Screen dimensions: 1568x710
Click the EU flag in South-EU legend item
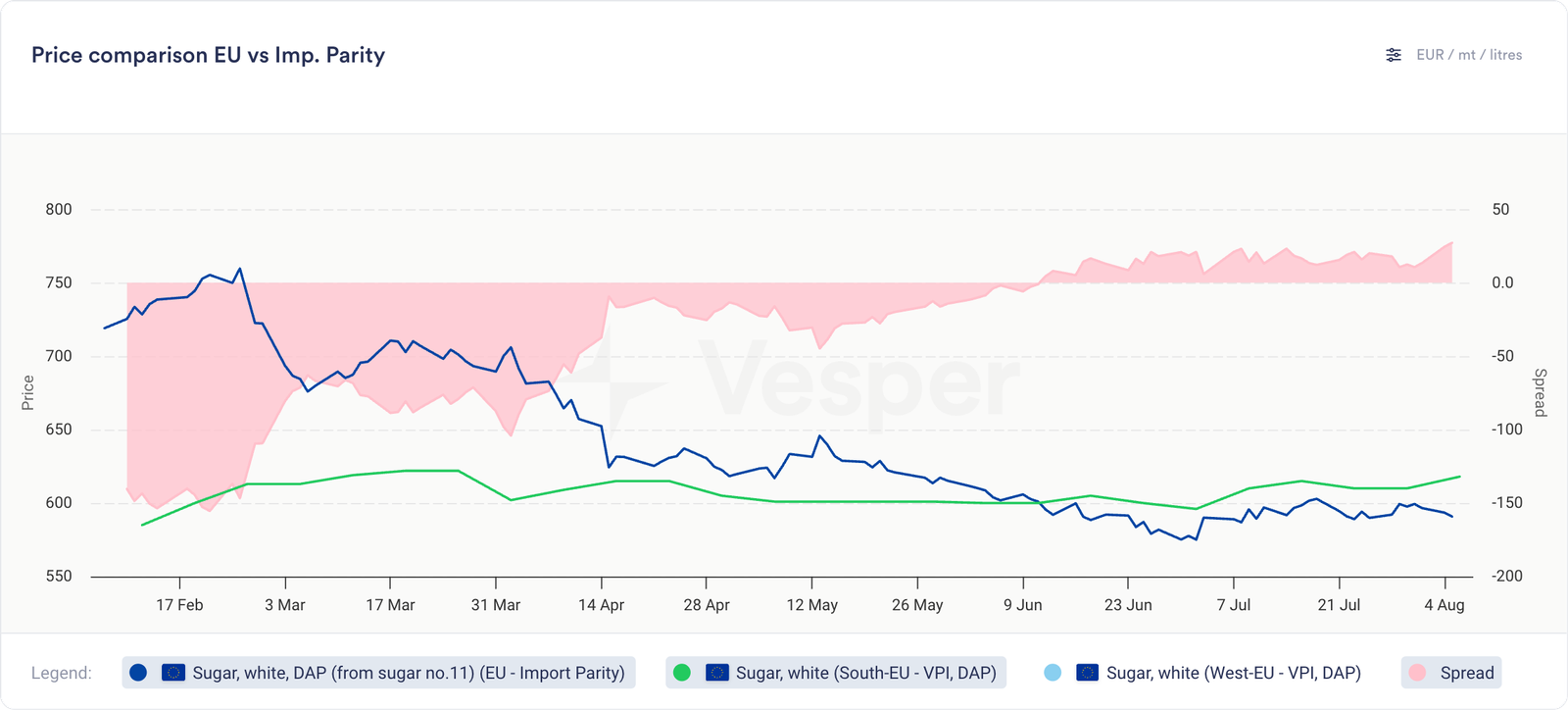click(x=717, y=673)
